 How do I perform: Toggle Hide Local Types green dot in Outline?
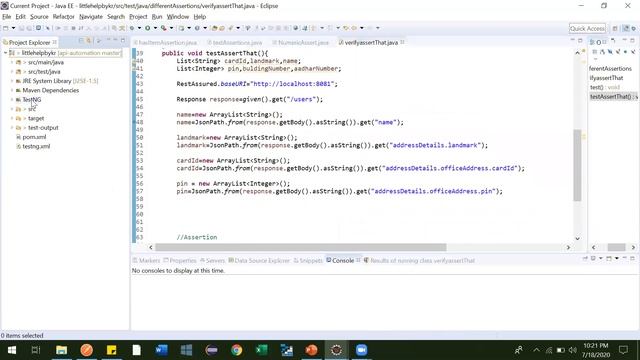625,52
